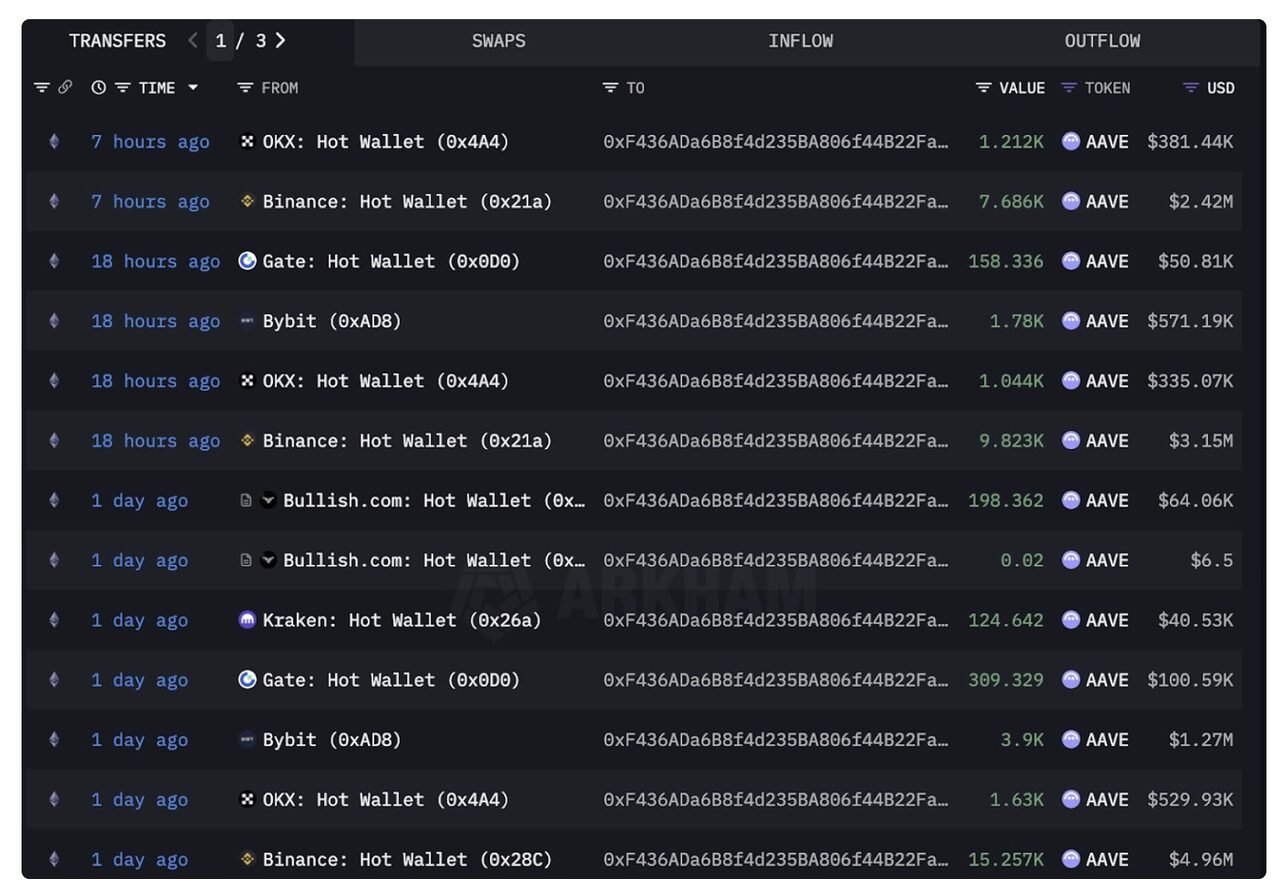Go to the previous transfers page
This screenshot has height=895, width=1280.
pos(193,41)
